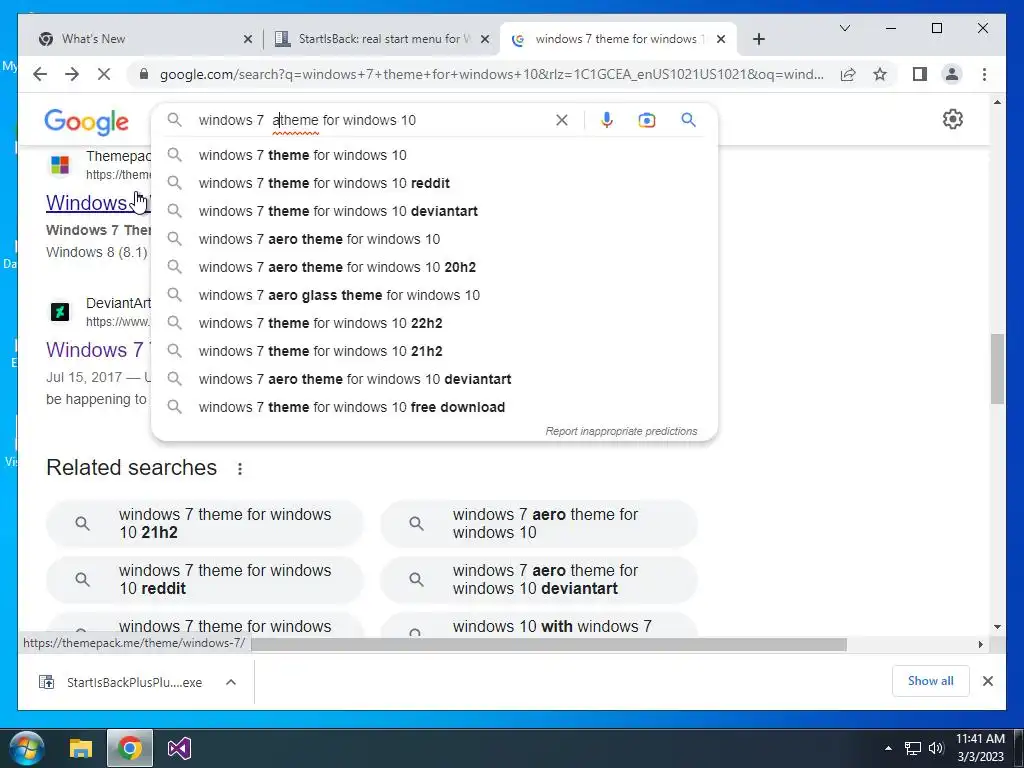This screenshot has height=768, width=1024.
Task: Open File Explorer from the taskbar
Action: 81,748
